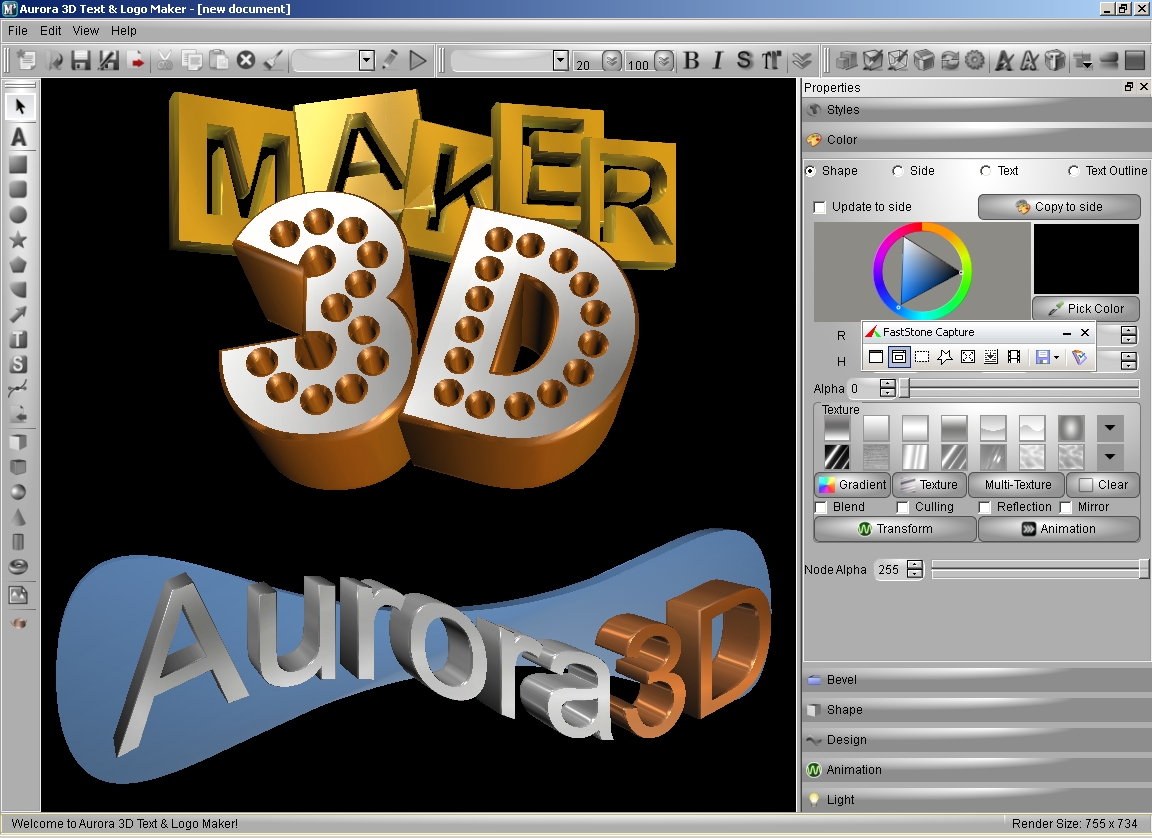Apply italic with the I icon
1152x838 pixels.
pos(718,60)
